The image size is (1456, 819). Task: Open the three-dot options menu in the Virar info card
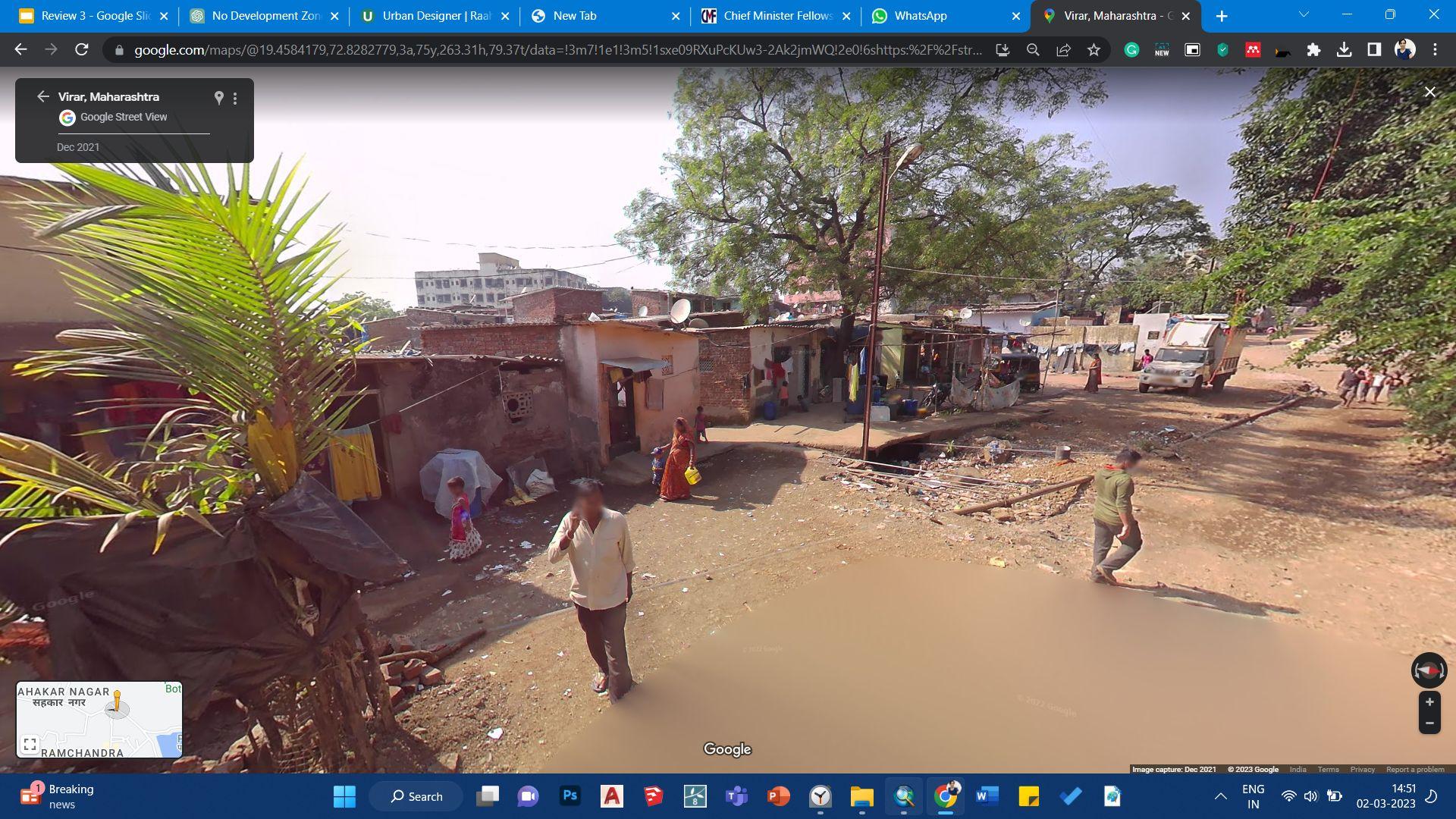point(235,99)
